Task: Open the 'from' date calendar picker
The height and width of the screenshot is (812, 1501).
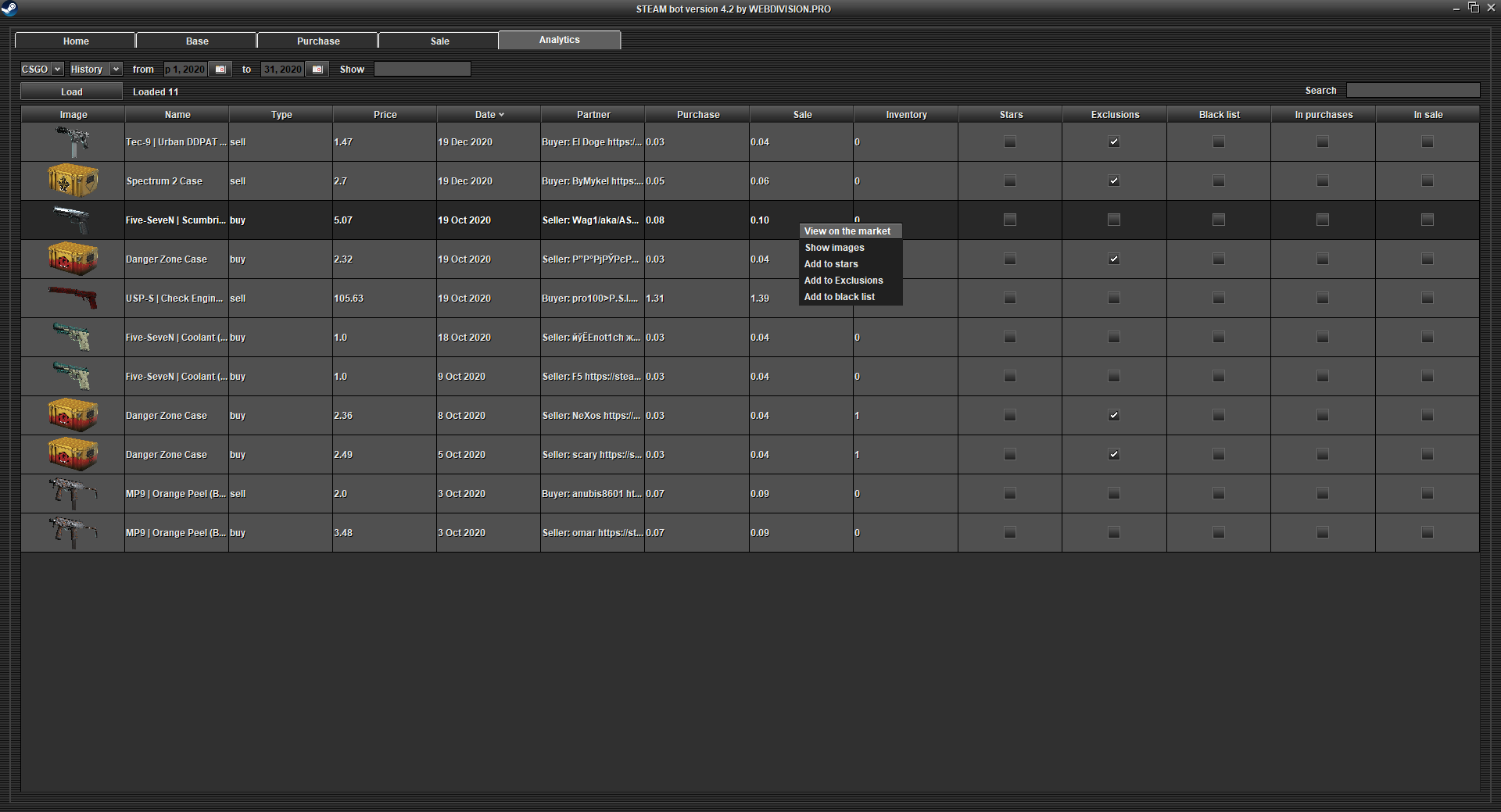Action: pos(220,70)
